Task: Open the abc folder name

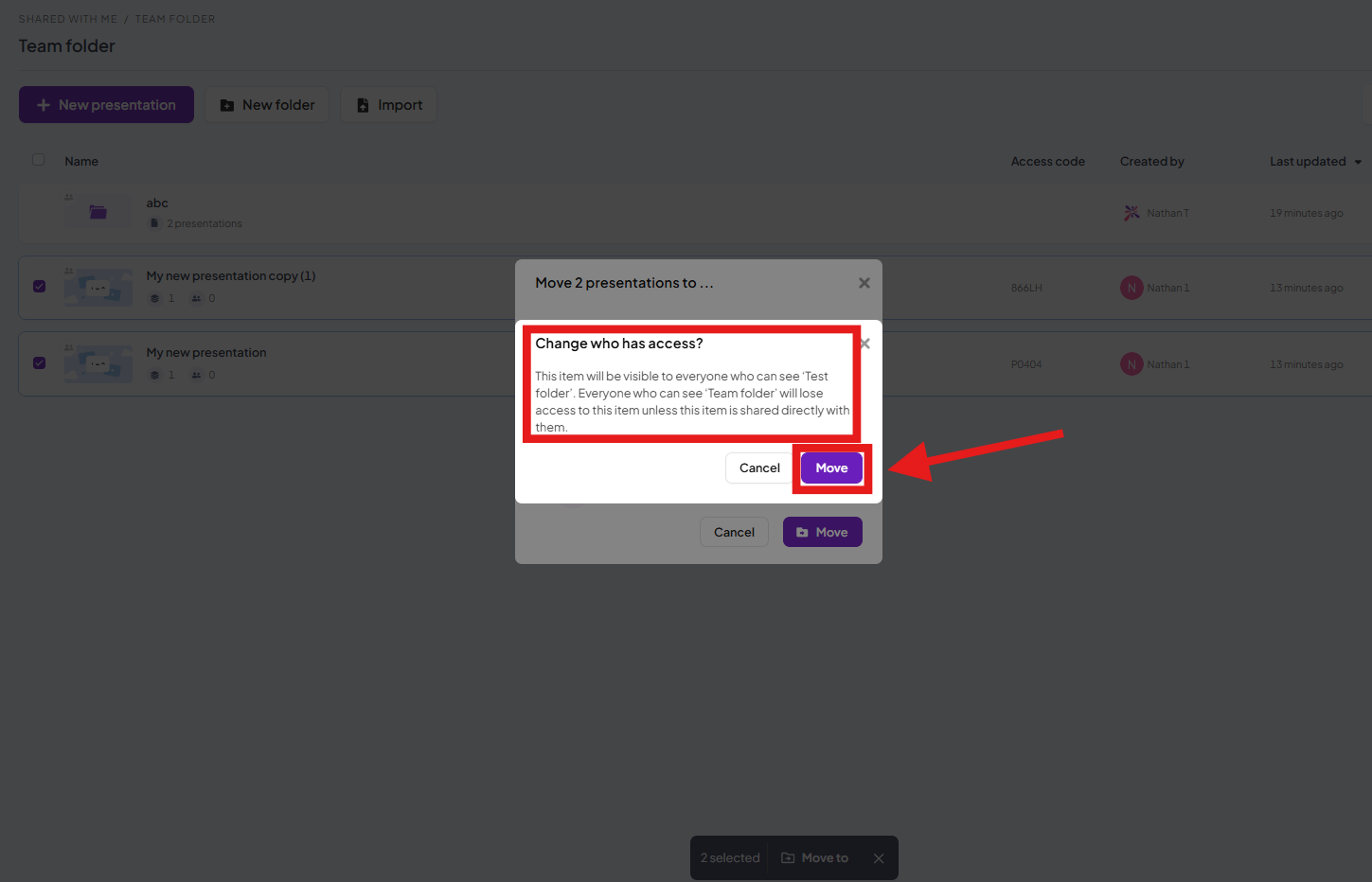Action: coord(157,203)
